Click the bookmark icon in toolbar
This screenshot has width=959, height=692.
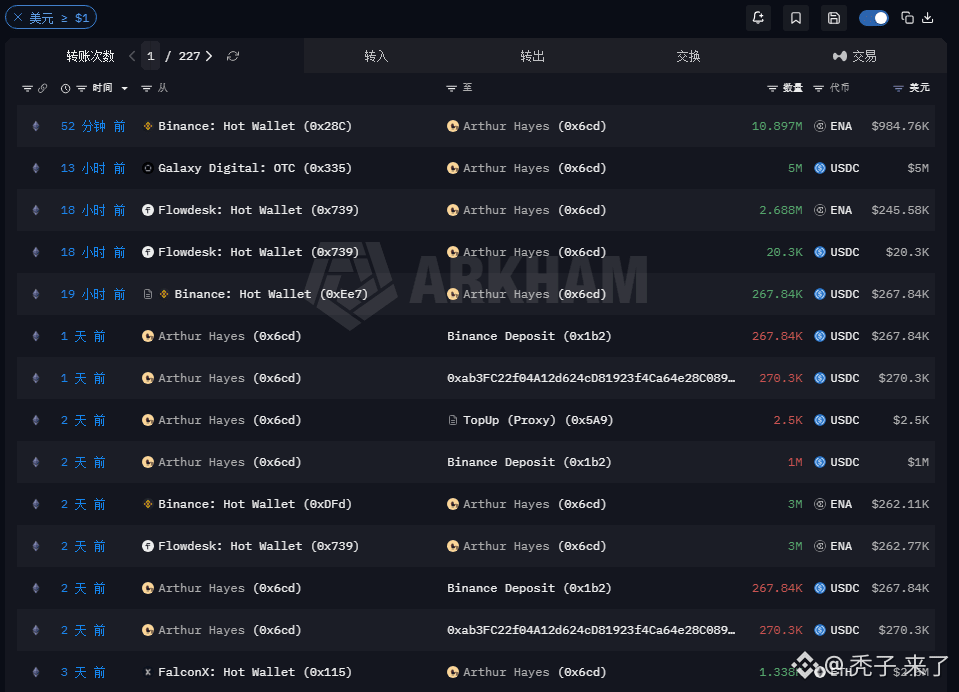(x=796, y=18)
